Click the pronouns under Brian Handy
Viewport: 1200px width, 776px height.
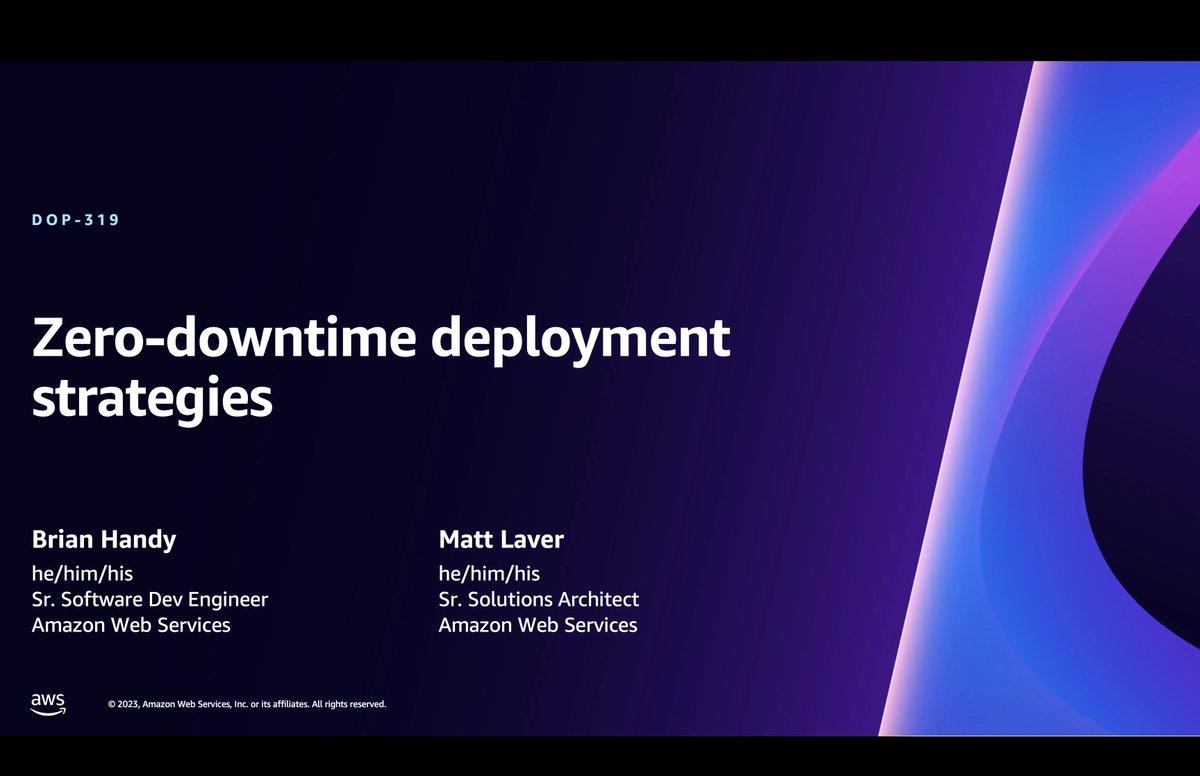coord(82,574)
